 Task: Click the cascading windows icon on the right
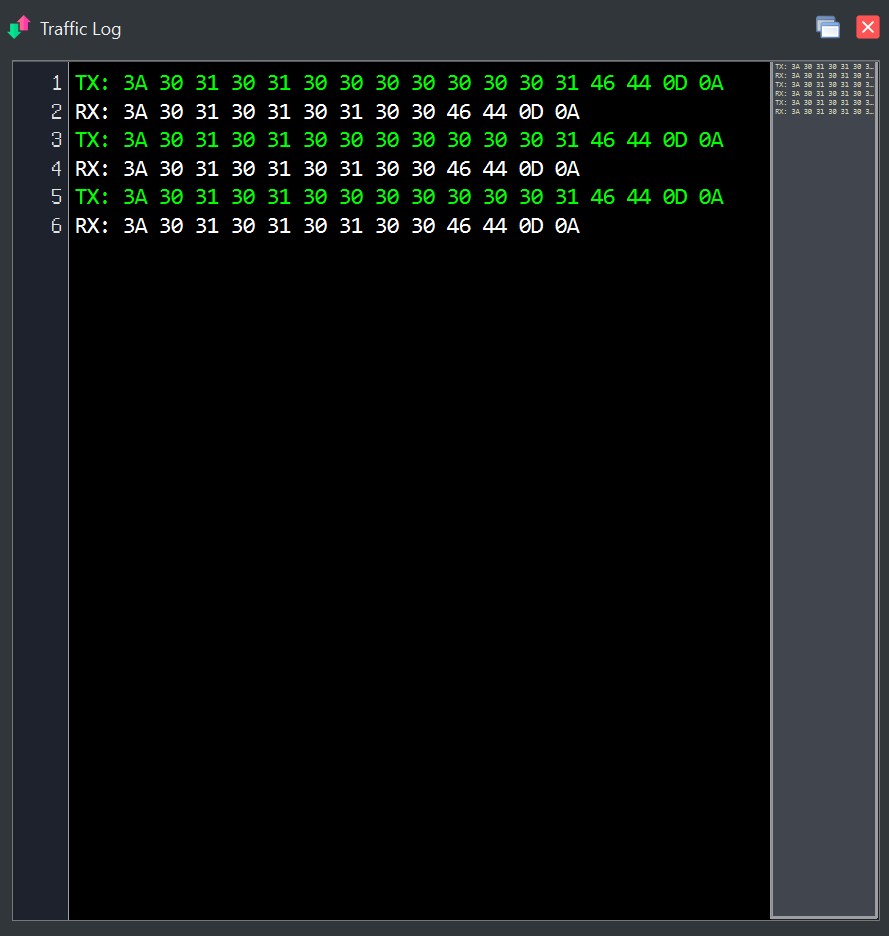(x=828, y=27)
